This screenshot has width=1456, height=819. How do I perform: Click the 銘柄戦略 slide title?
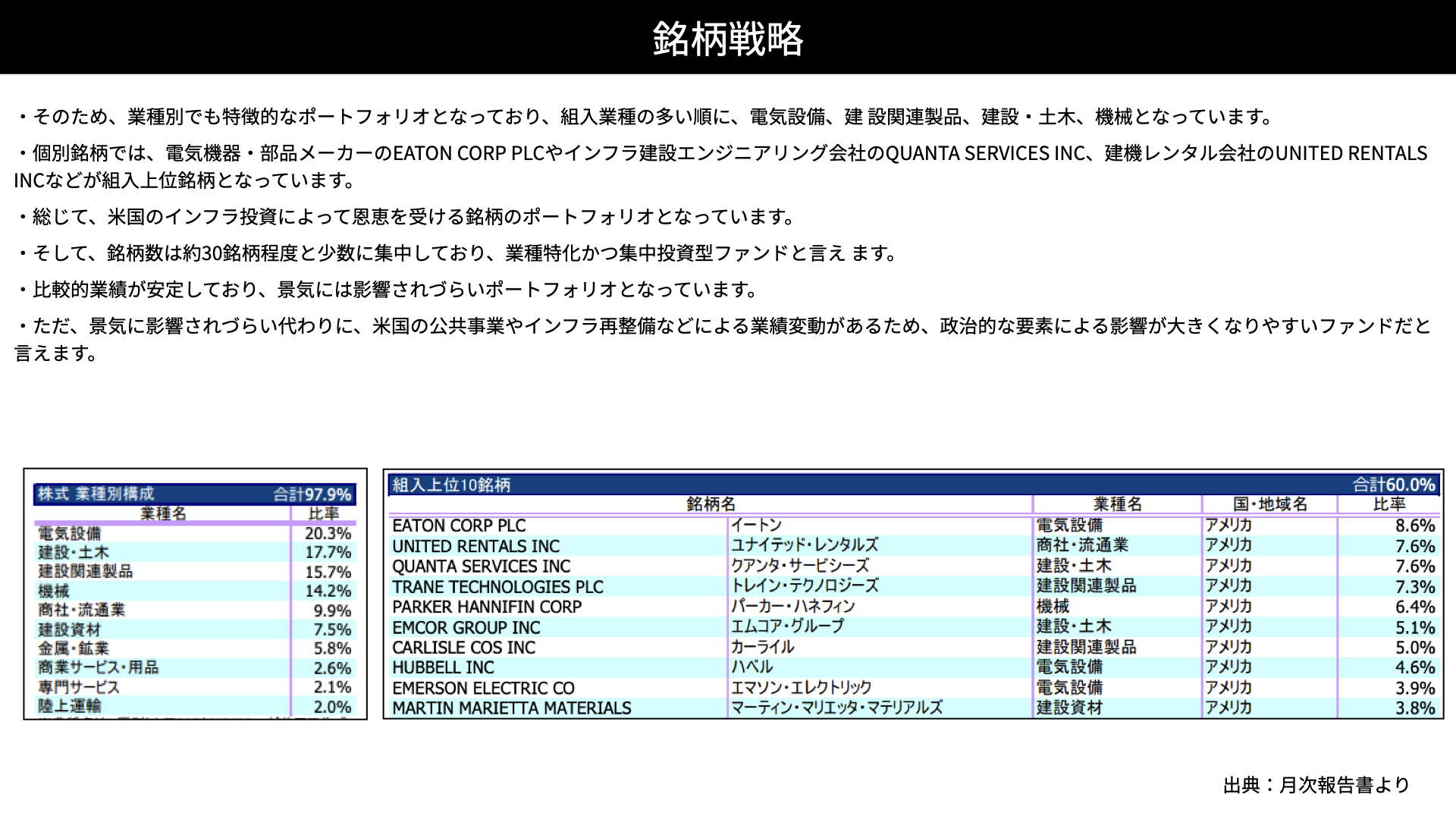[x=728, y=38]
